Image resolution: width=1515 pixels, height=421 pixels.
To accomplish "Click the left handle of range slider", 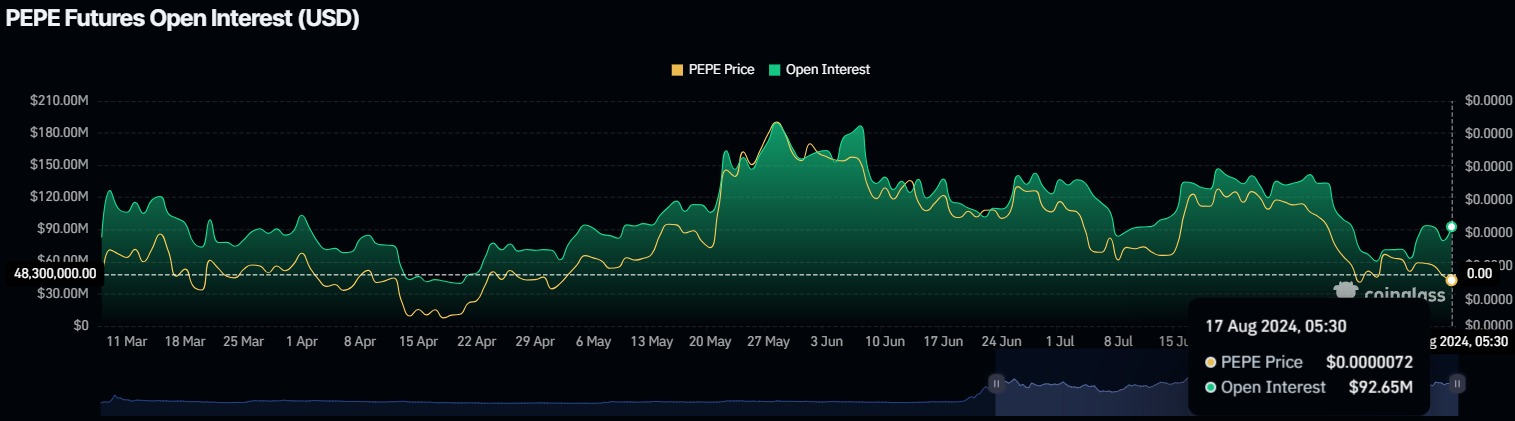I will click(996, 383).
